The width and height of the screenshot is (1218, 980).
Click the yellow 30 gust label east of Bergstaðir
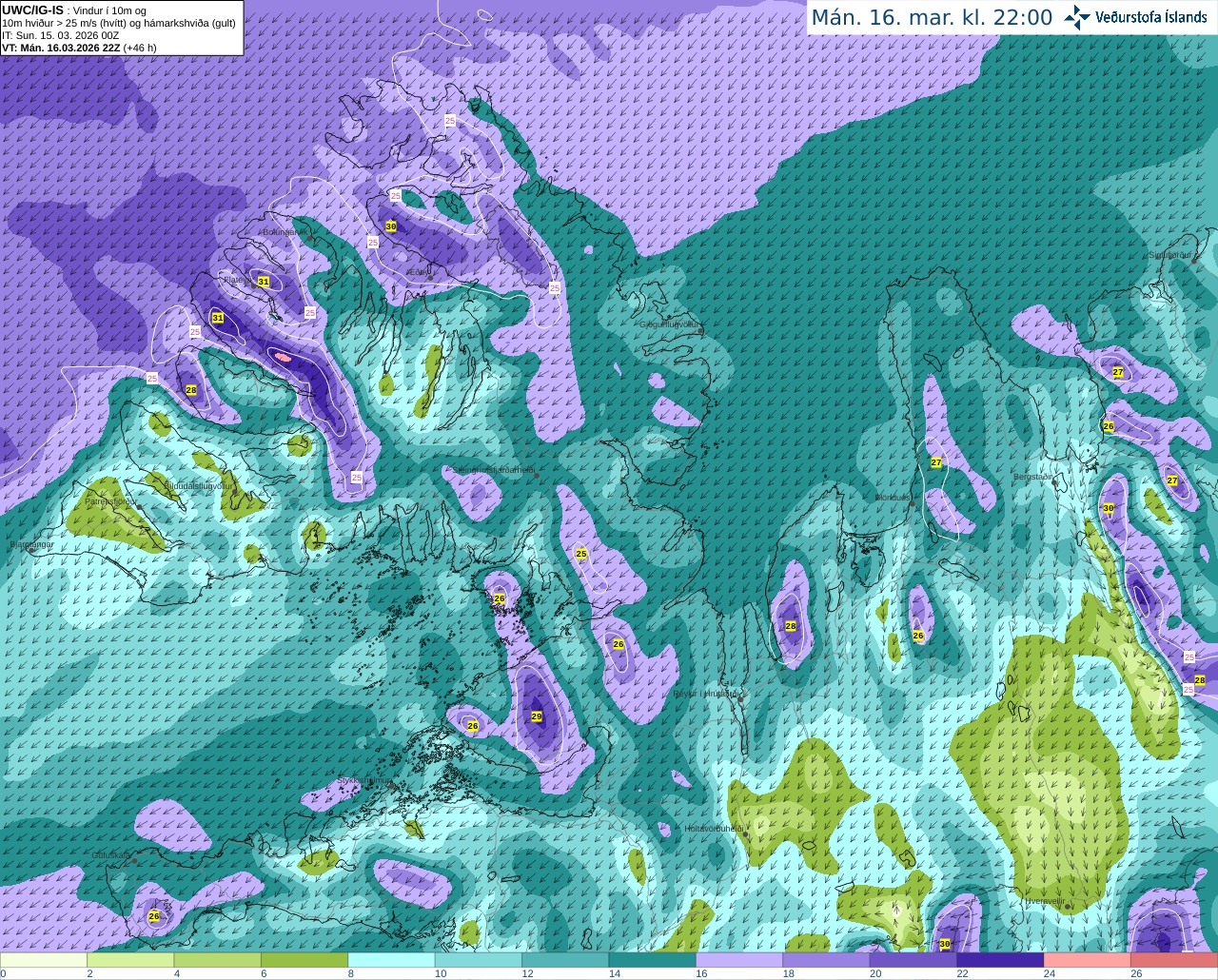(x=1109, y=508)
